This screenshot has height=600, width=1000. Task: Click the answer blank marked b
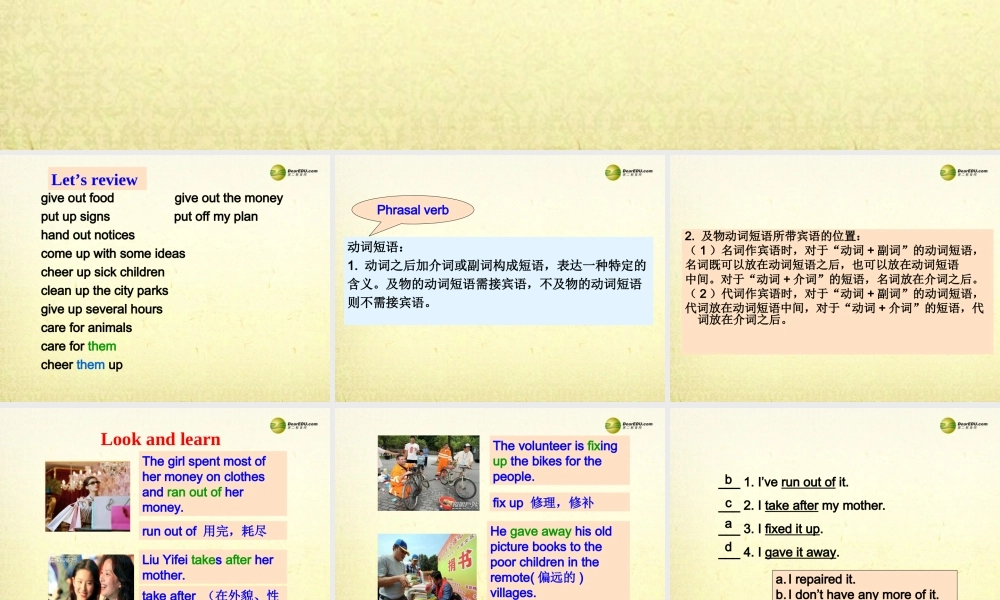point(727,479)
